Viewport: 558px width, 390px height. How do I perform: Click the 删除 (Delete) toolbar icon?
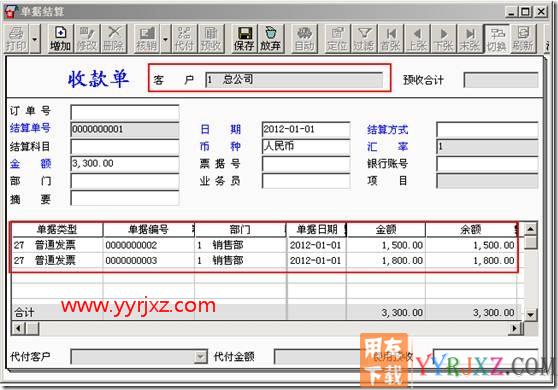[114, 39]
